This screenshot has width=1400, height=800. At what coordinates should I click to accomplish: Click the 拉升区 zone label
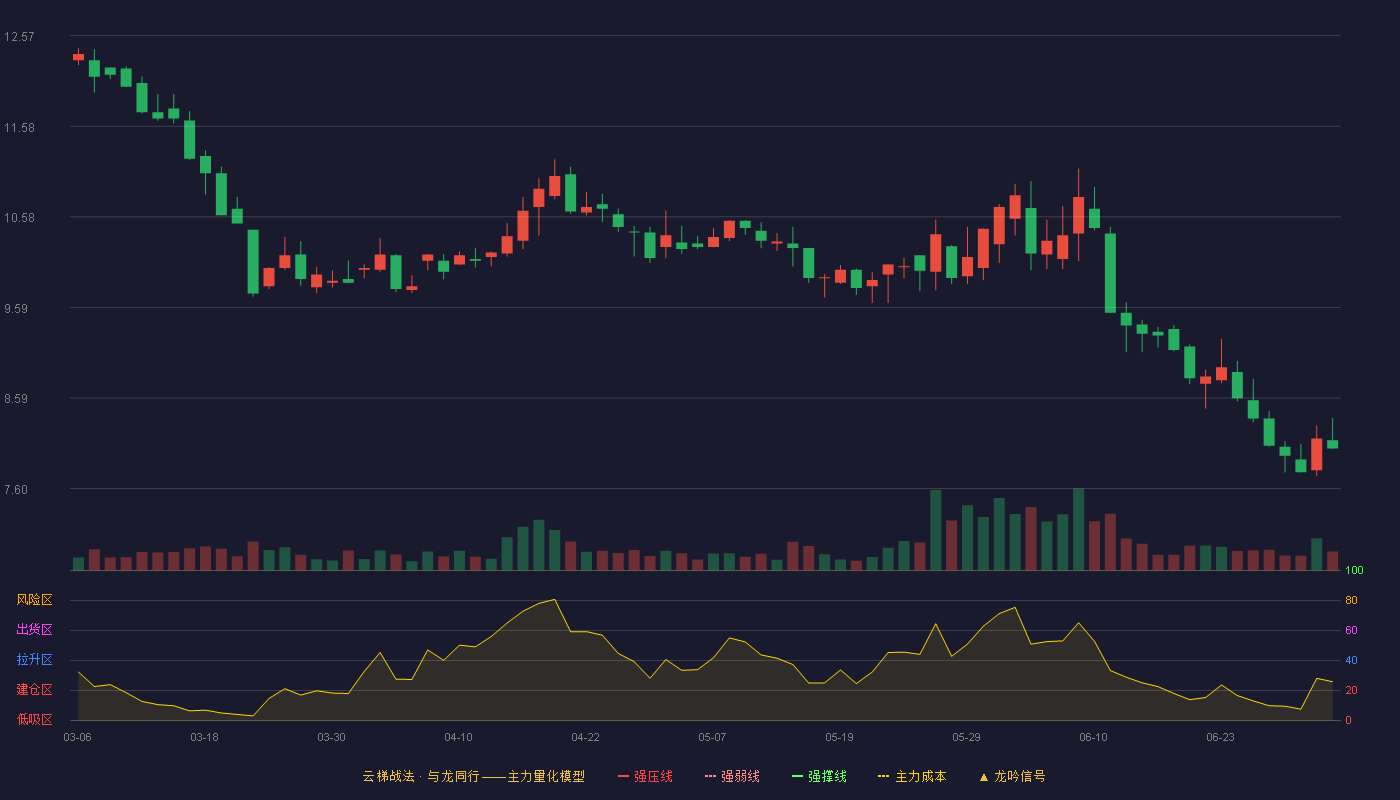point(34,660)
